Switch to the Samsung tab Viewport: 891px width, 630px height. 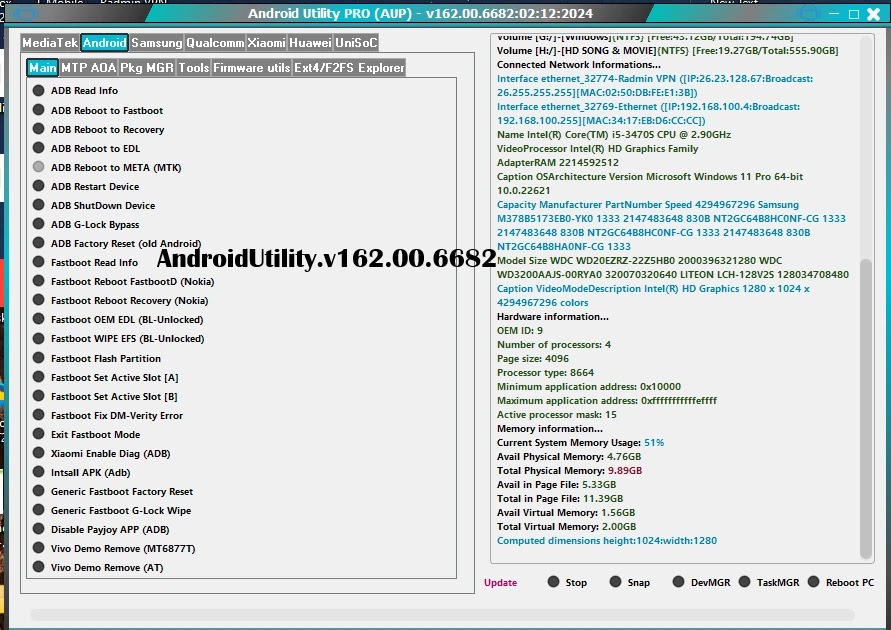pyautogui.click(x=156, y=43)
